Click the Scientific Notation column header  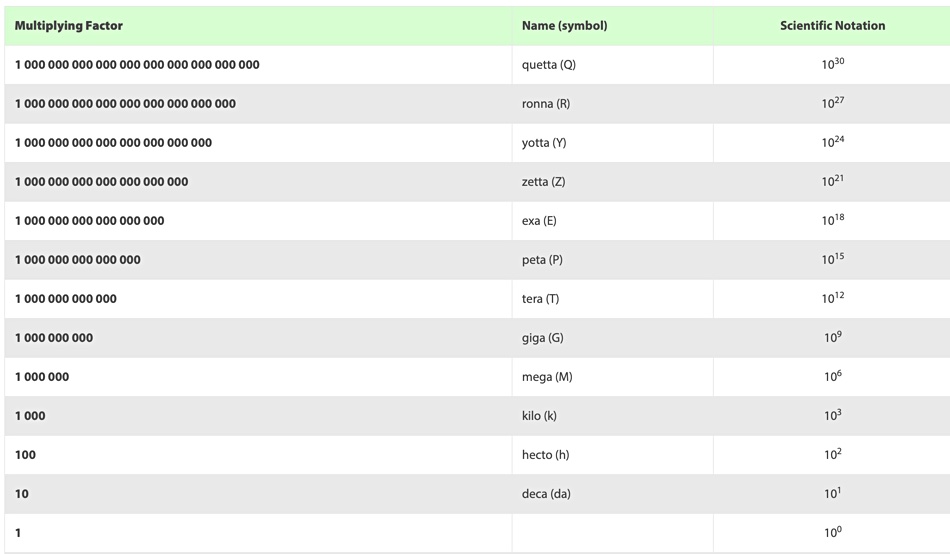click(x=832, y=25)
